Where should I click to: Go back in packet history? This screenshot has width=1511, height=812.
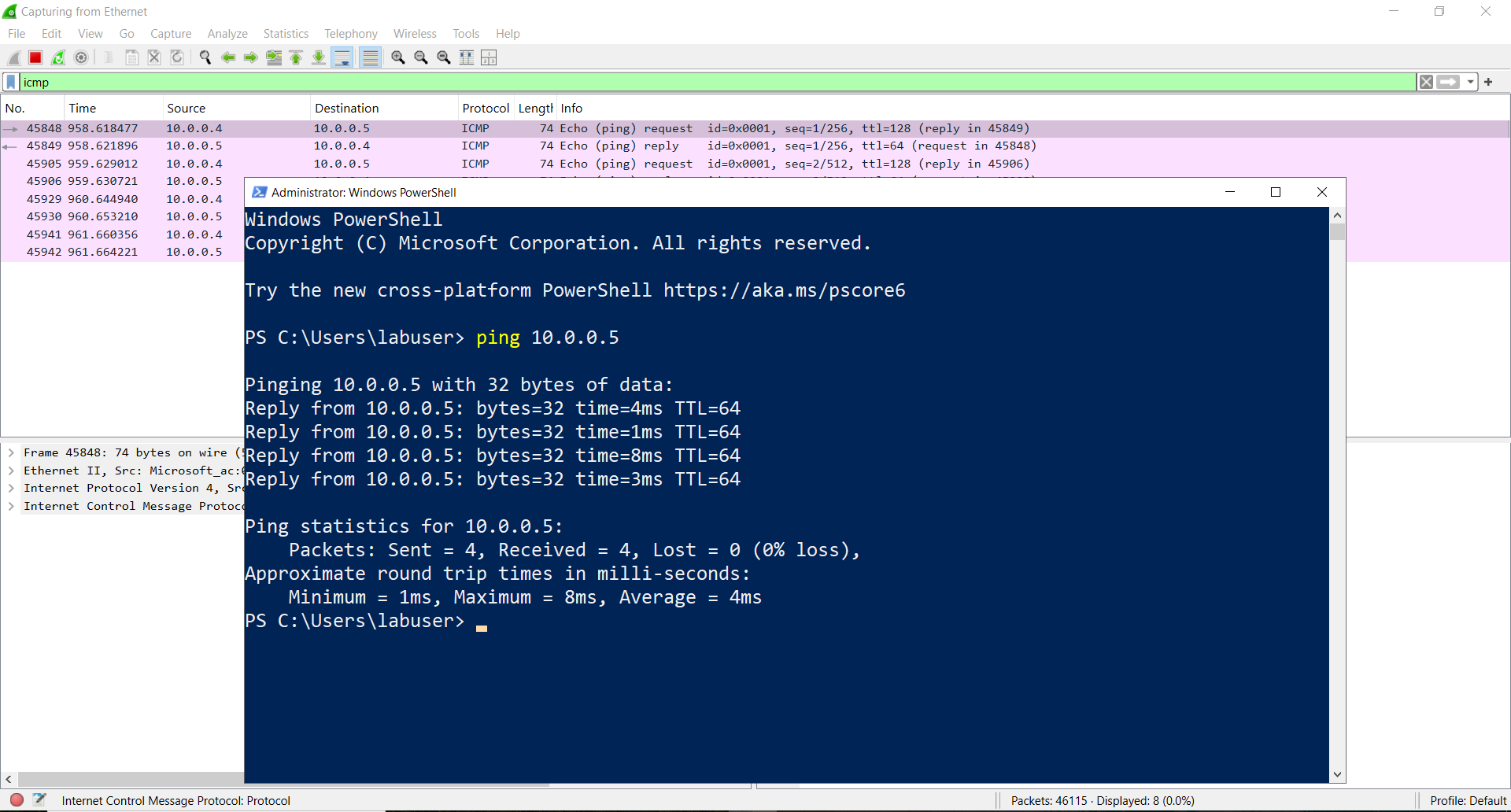tap(228, 57)
